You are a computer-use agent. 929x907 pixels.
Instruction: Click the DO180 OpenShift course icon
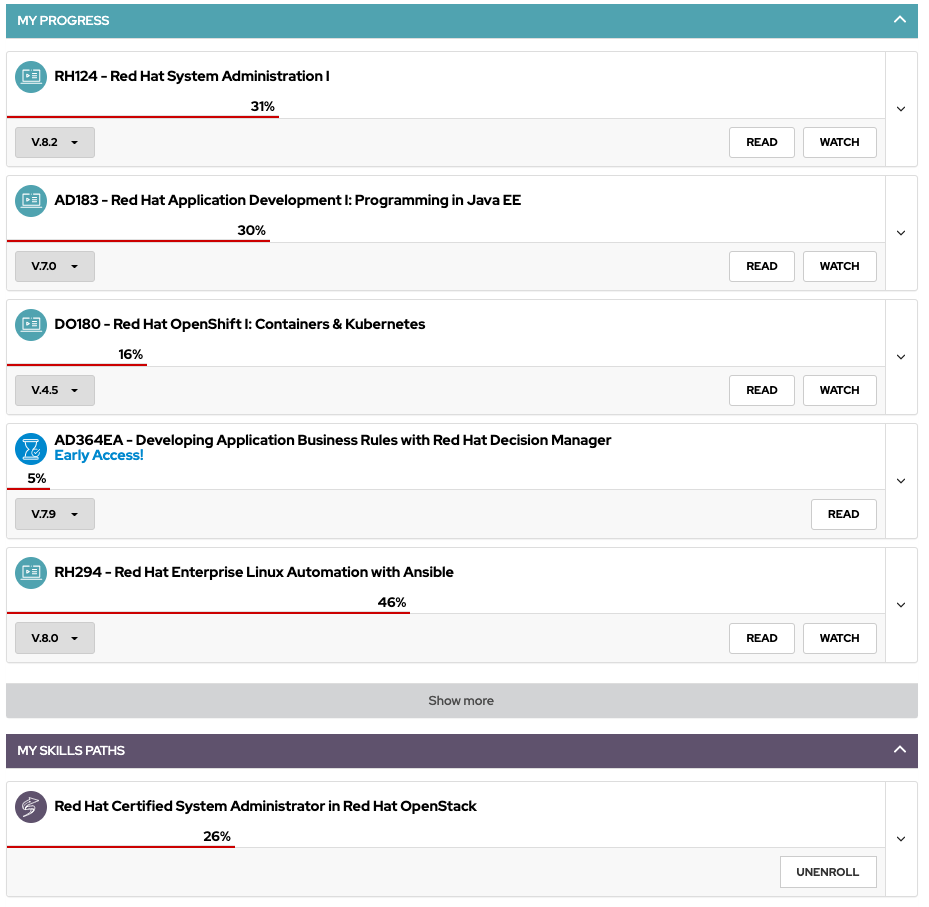(x=30, y=325)
